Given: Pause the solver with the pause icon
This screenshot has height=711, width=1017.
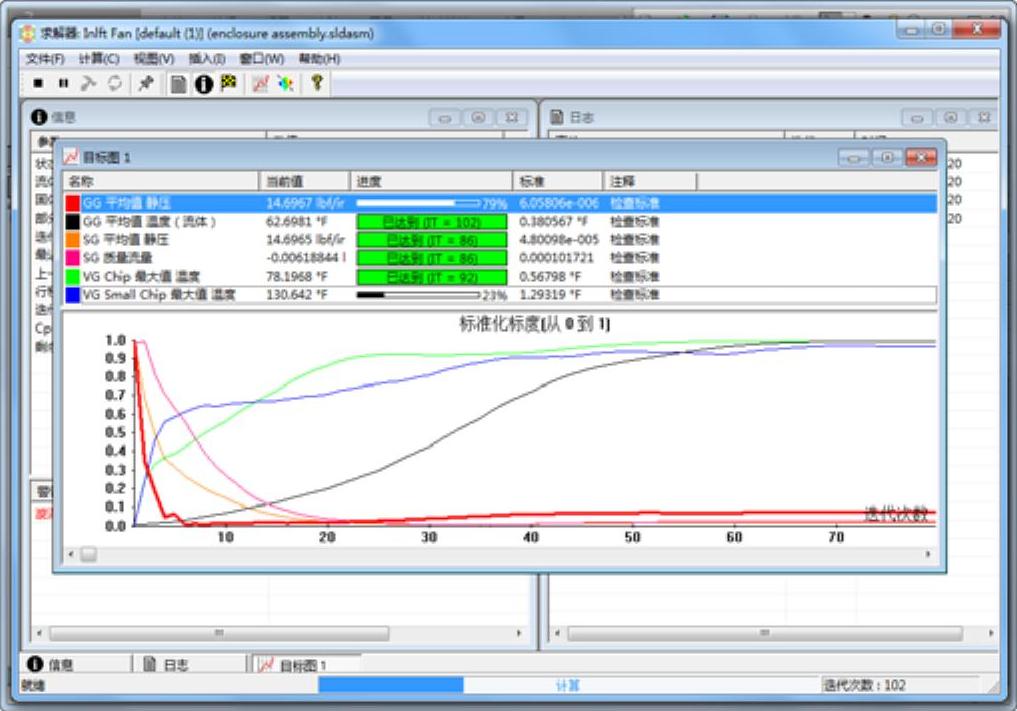Looking at the screenshot, I should pyautogui.click(x=63, y=84).
